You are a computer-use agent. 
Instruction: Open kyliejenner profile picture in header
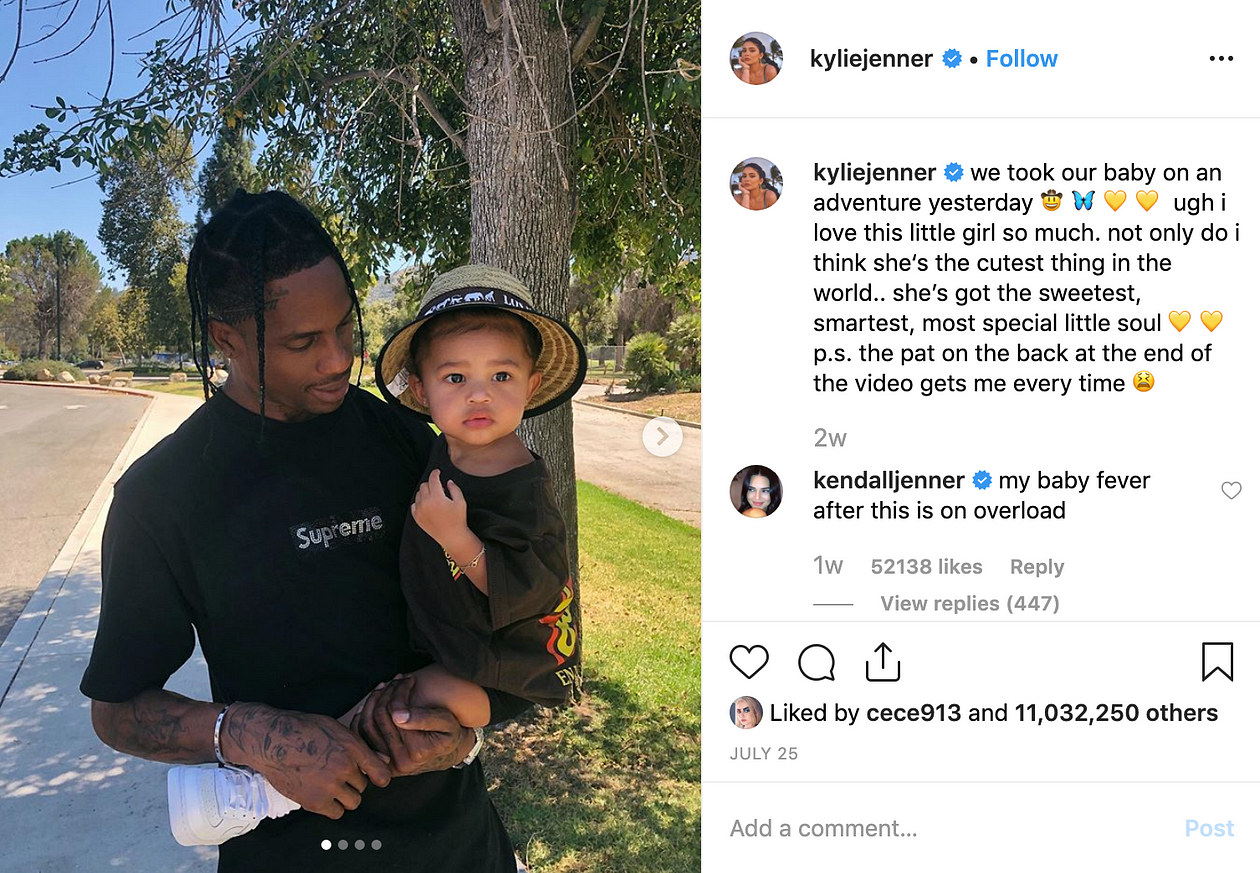coord(756,58)
